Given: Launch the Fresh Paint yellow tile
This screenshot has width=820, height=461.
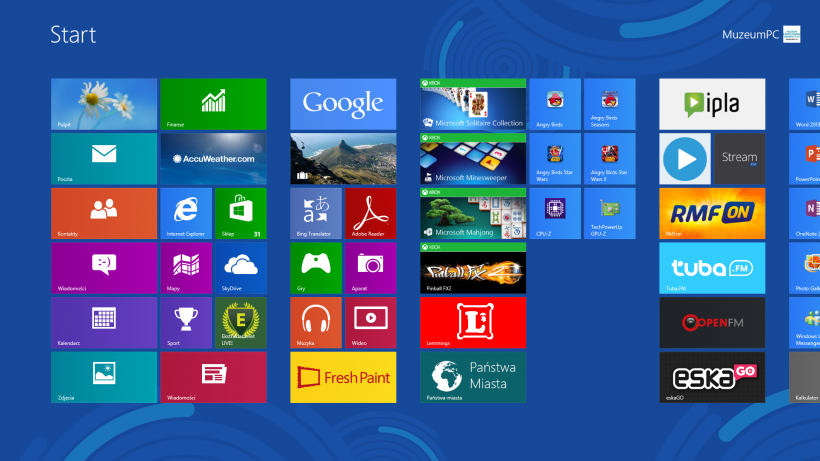Looking at the screenshot, I should point(343,377).
